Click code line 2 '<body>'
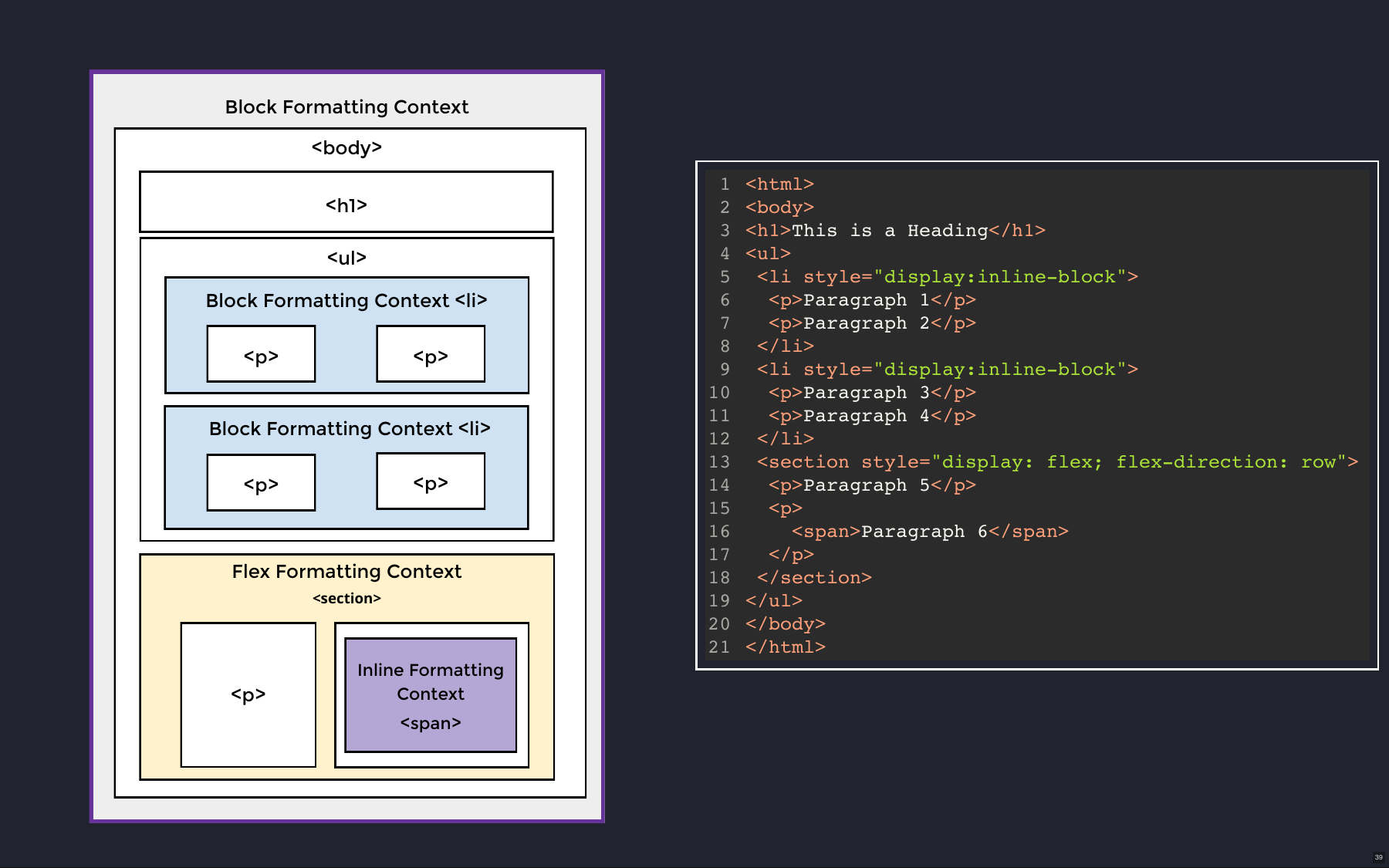Viewport: 1389px width, 868px height. (x=779, y=208)
